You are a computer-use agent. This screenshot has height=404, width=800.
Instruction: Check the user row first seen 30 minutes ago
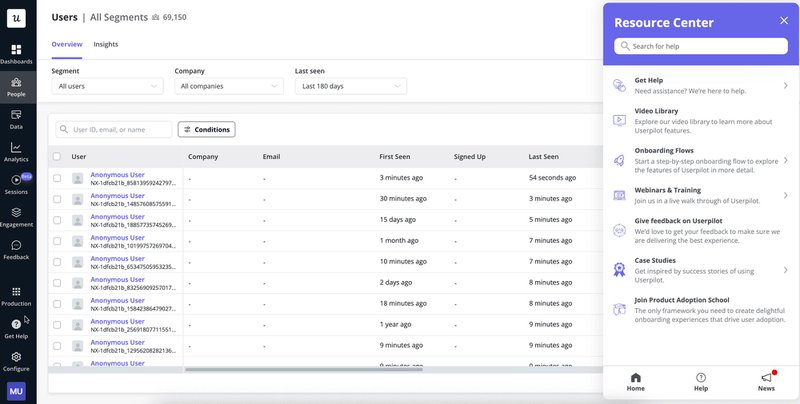(57, 199)
